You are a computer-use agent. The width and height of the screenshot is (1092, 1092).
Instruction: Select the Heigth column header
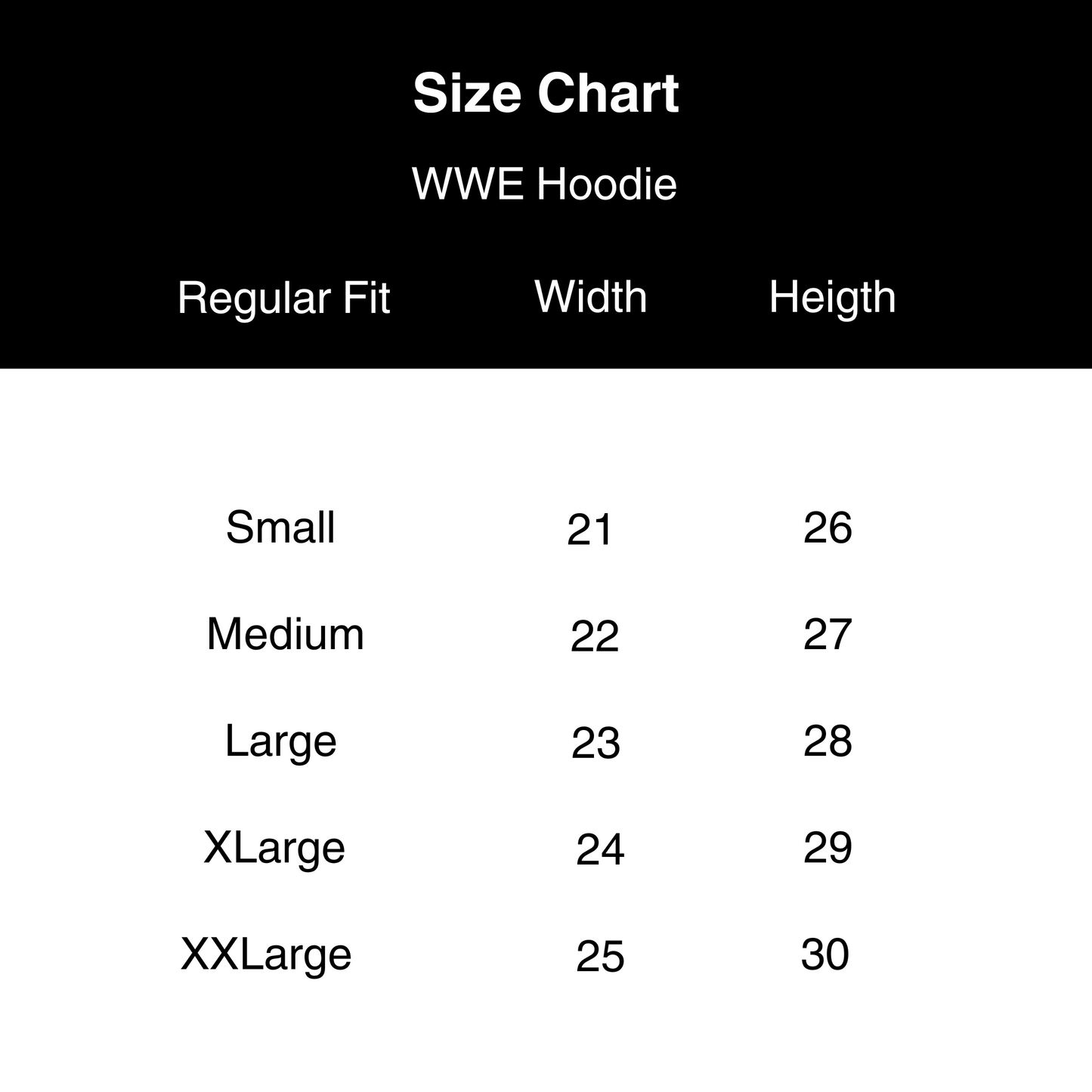click(x=832, y=297)
